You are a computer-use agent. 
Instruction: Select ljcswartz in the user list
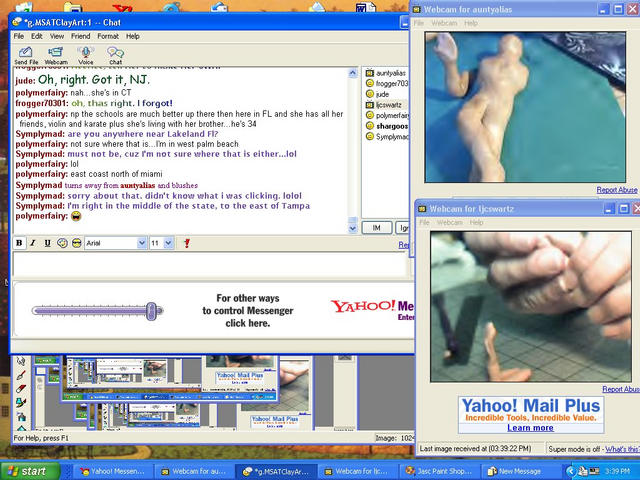tap(384, 105)
